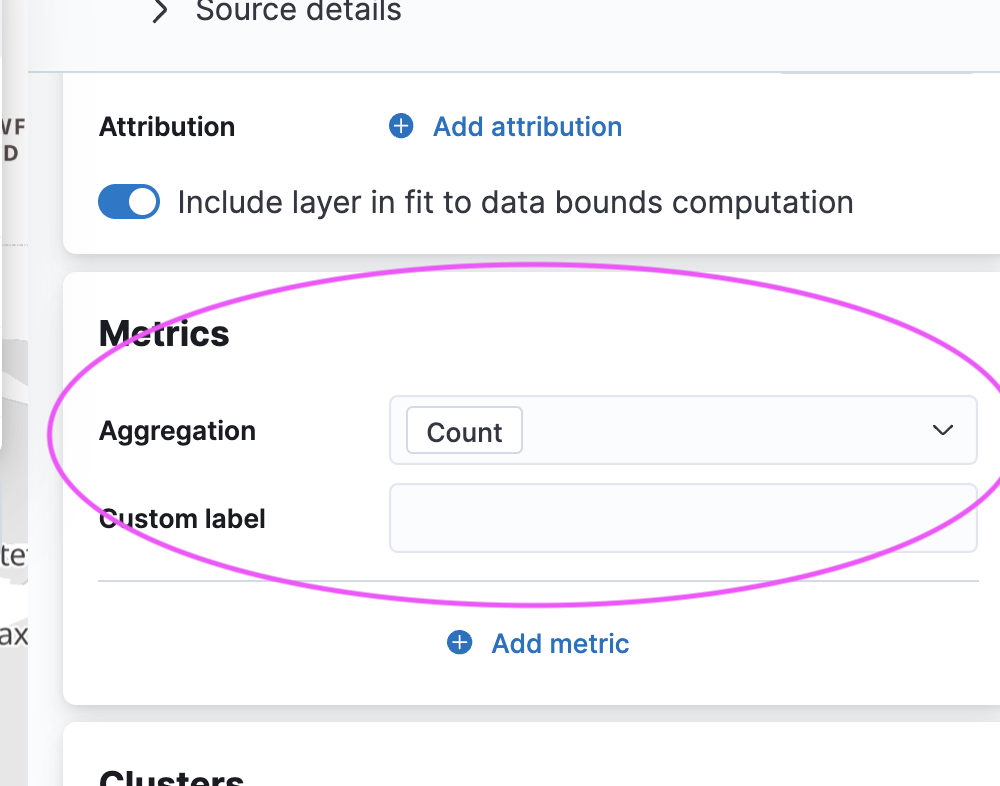Viewport: 1000px width, 786px height.
Task: Click the plus icon beside Add metric
Action: [x=460, y=643]
